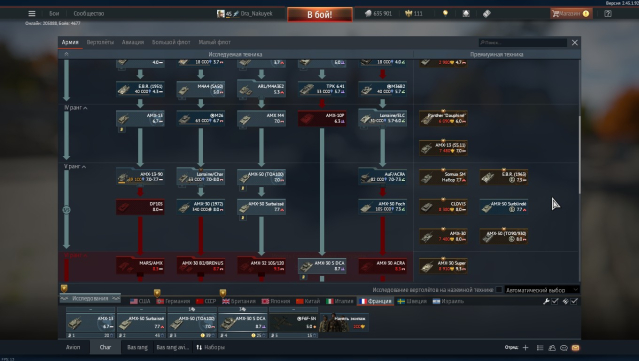Click the light bulb icon in top bar

pyautogui.click(x=445, y=13)
